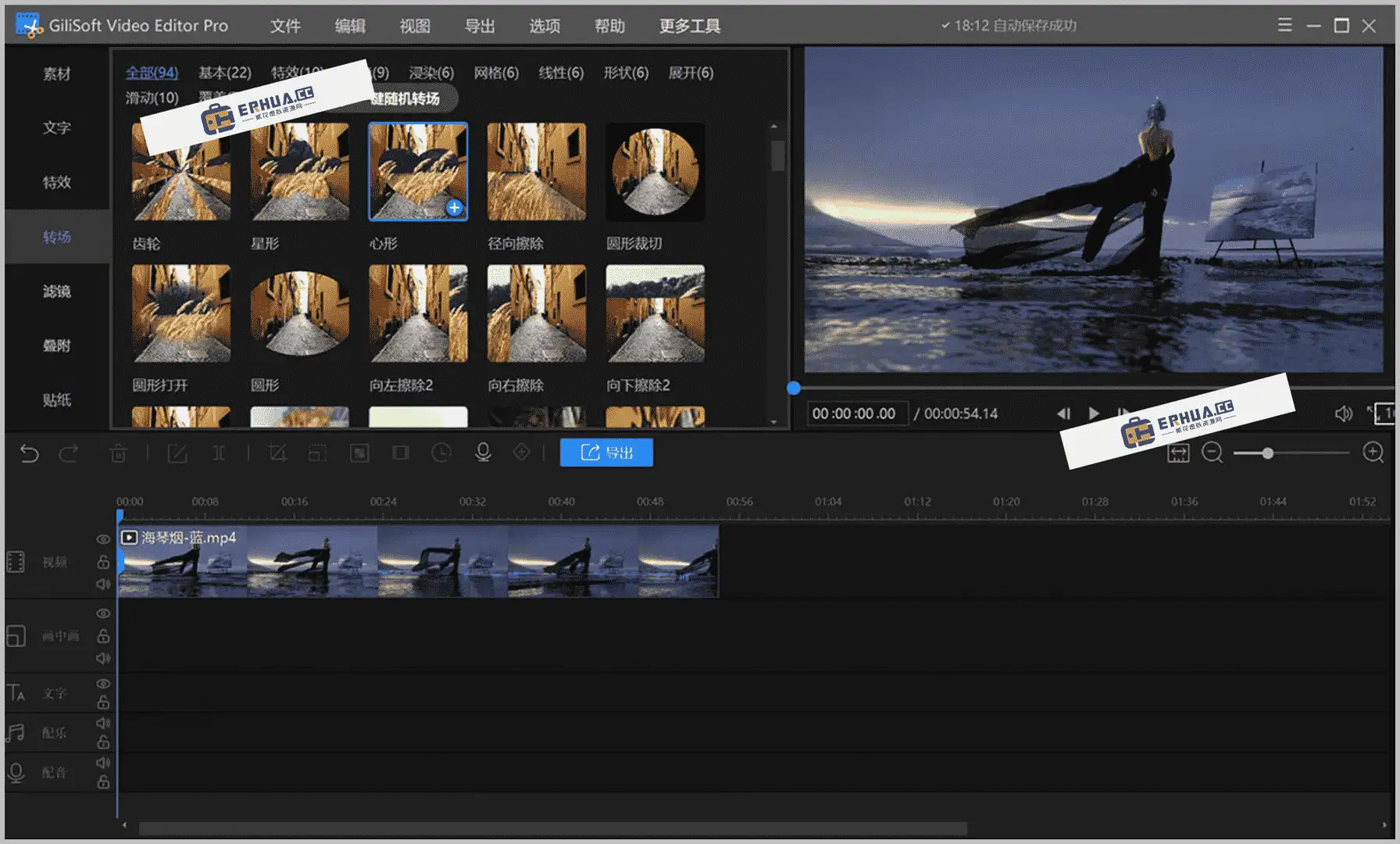Select the Undo icon in the toolbar
This screenshot has width=1400, height=844.
29,452
